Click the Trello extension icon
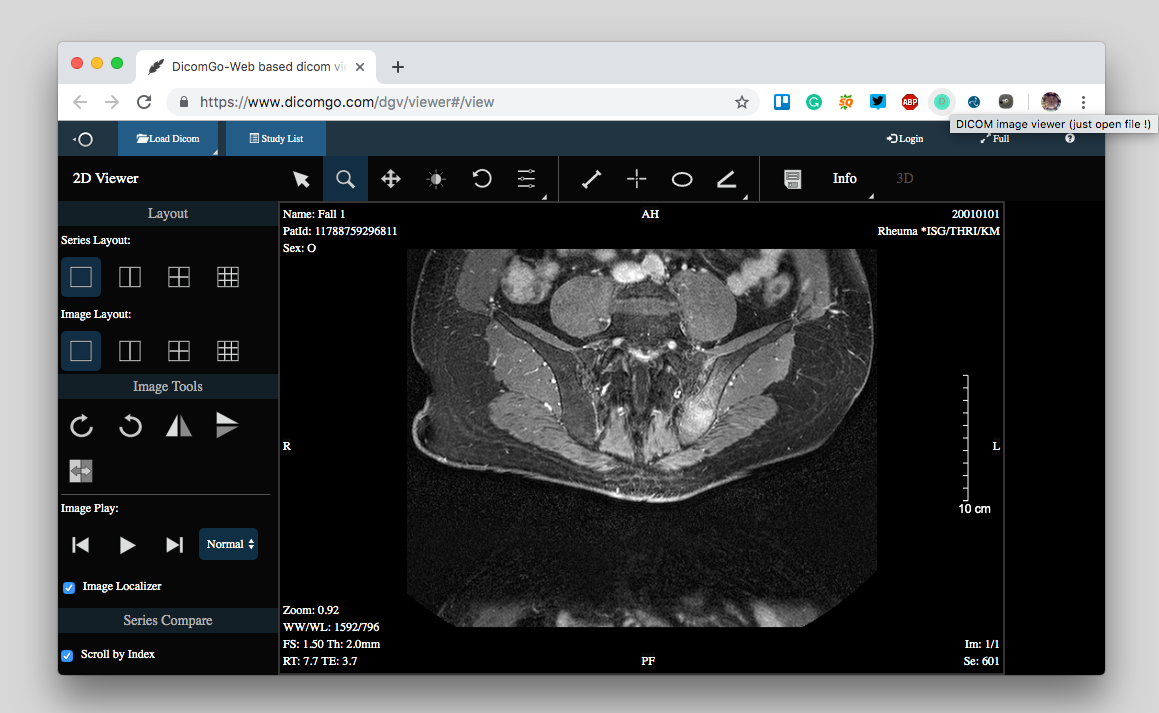Viewport: 1159px width, 713px height. tap(781, 102)
